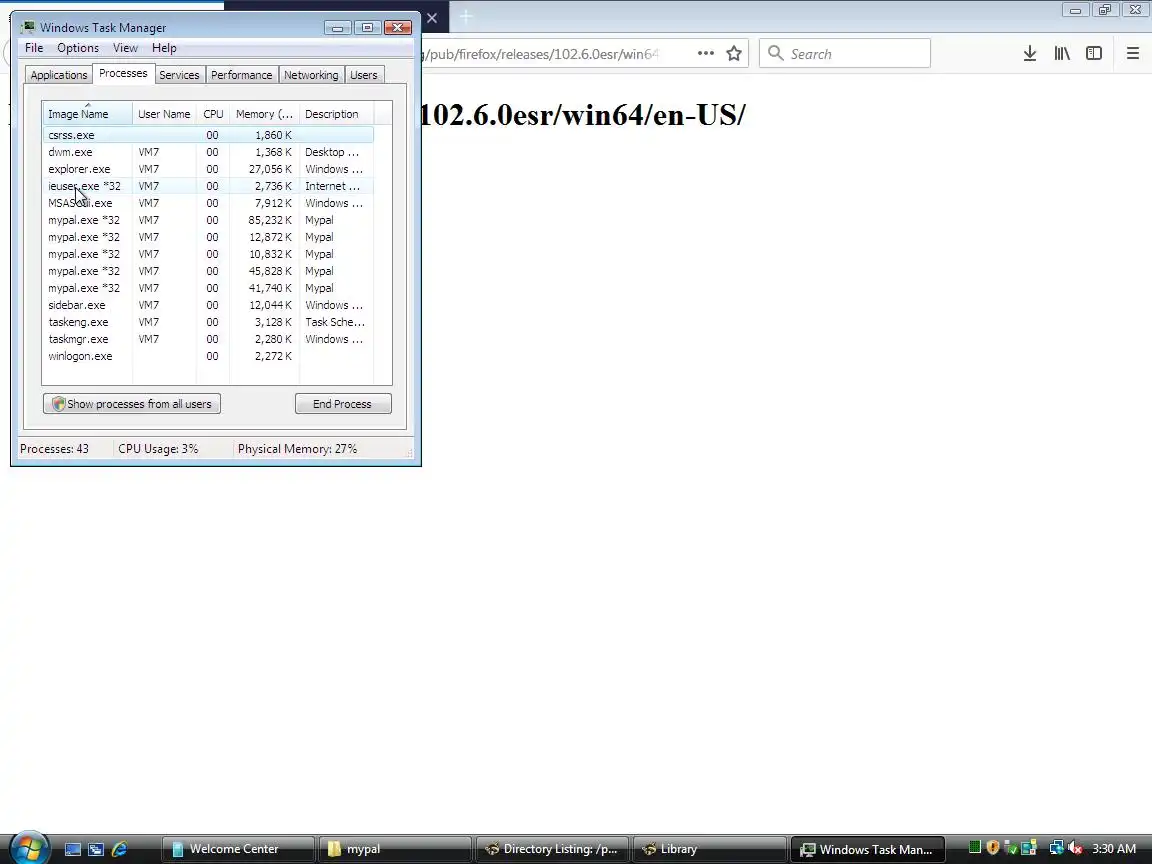Click Show processes from all users
The height and width of the screenshot is (864, 1152).
tap(132, 404)
